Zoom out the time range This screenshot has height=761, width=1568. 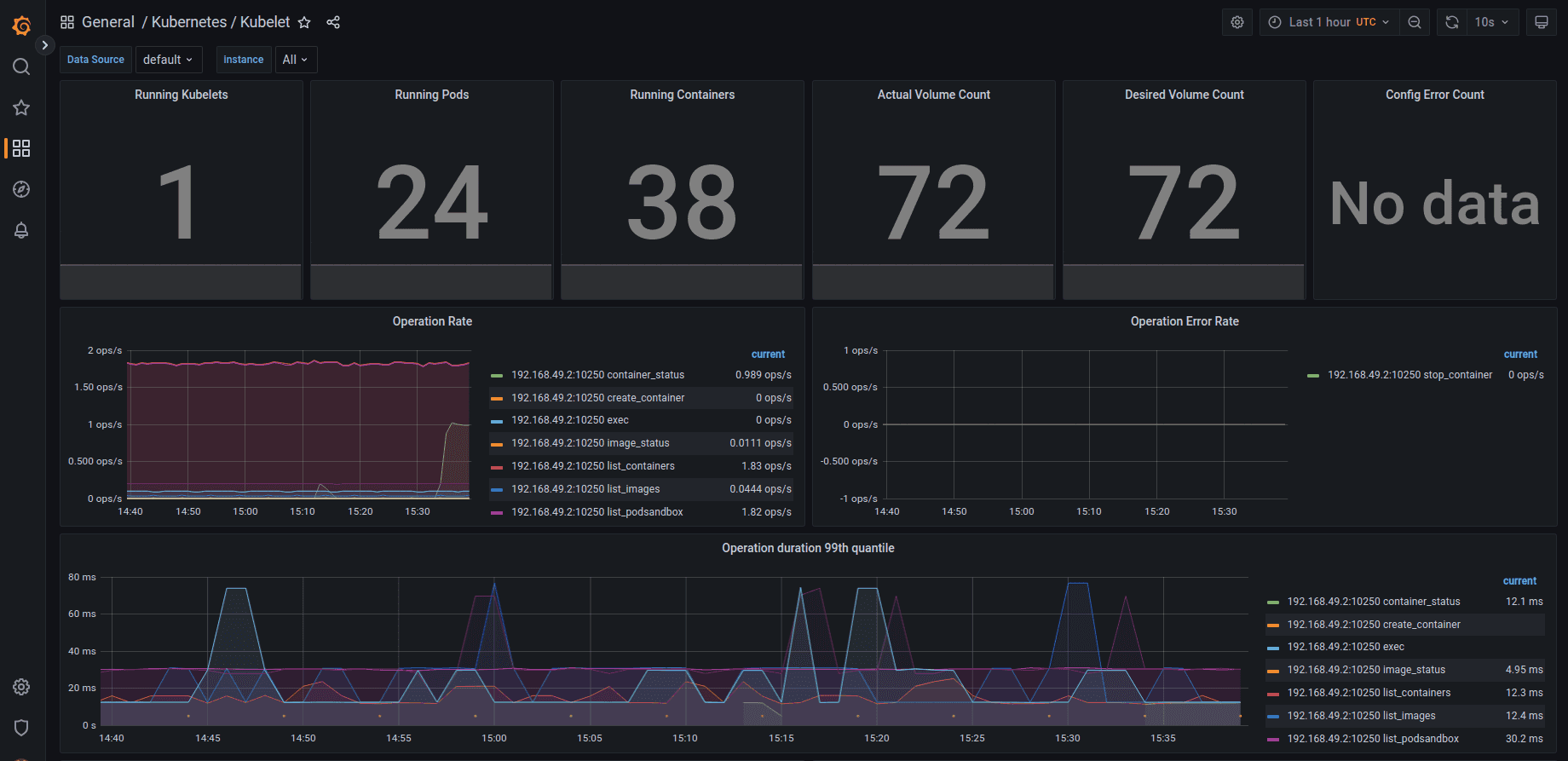(x=1415, y=22)
